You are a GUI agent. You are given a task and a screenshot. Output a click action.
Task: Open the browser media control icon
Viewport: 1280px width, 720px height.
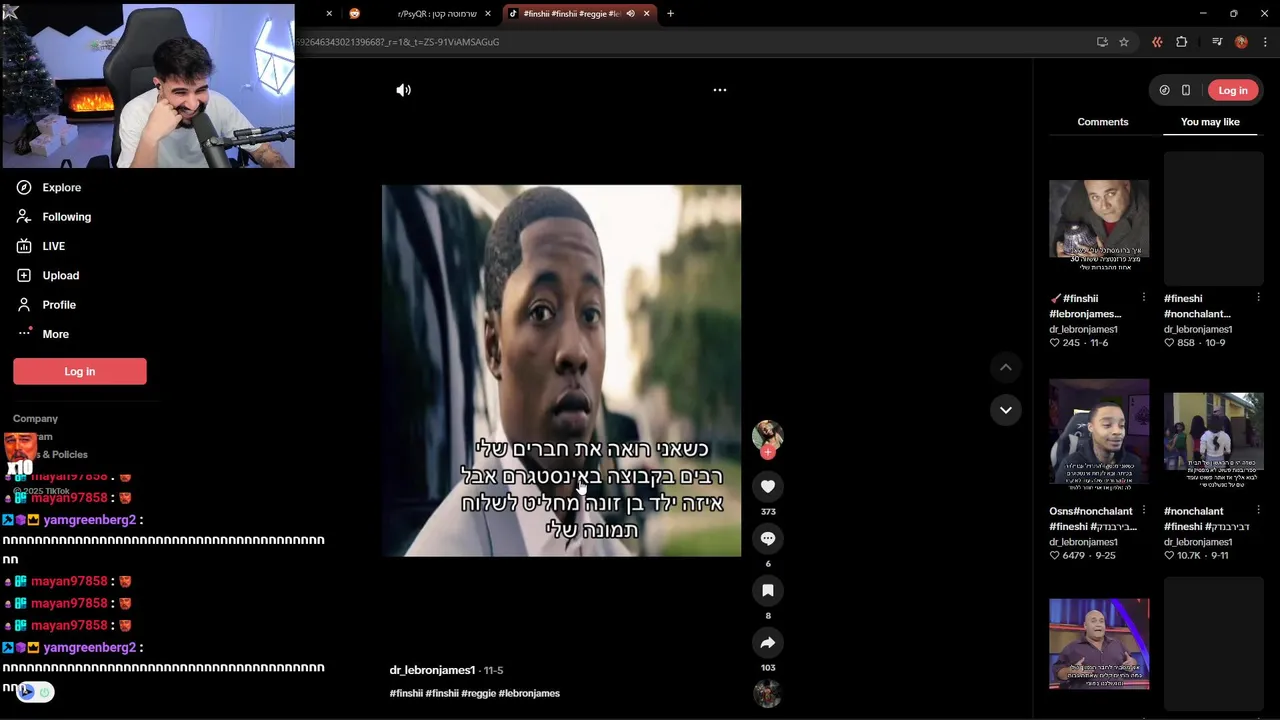pos(1217,42)
